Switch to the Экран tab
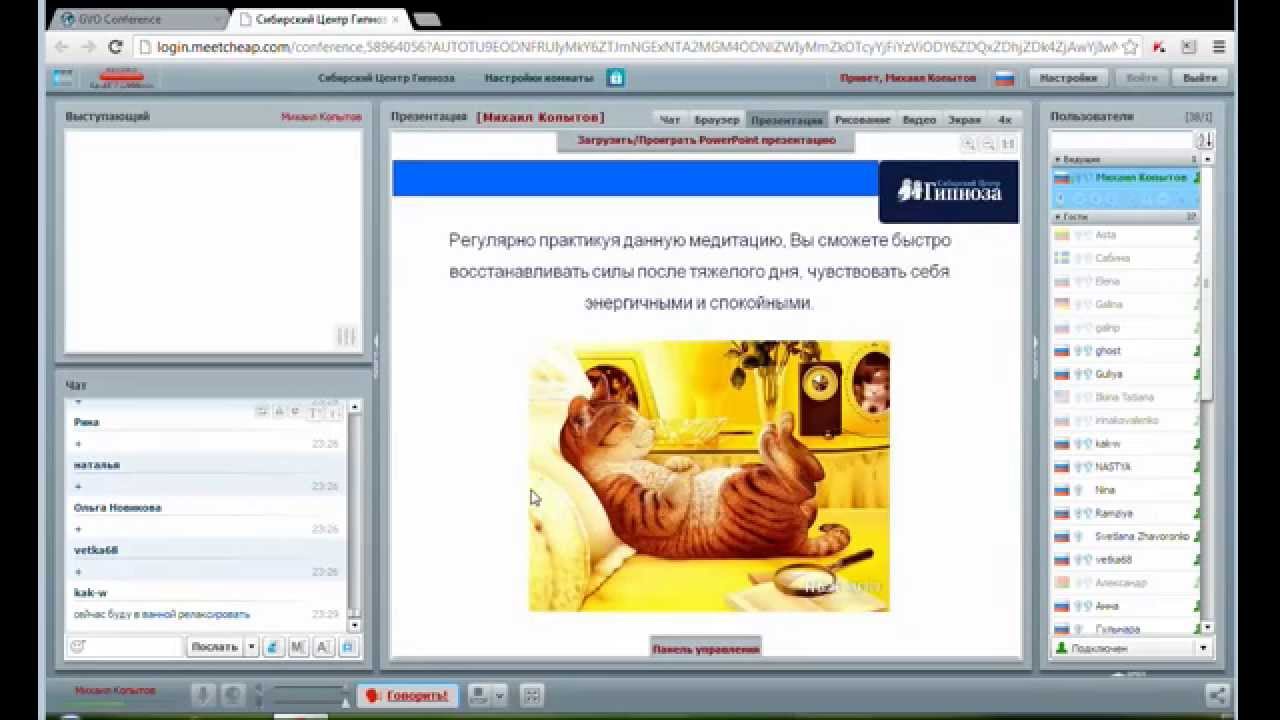This screenshot has width=1280, height=720. click(965, 119)
